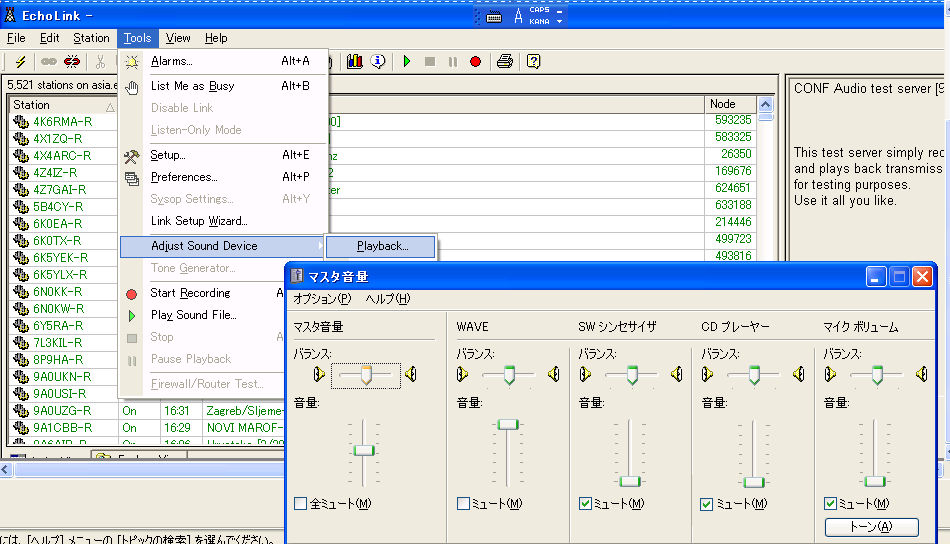
Task: Click the pause toolbar button
Action: tap(453, 61)
